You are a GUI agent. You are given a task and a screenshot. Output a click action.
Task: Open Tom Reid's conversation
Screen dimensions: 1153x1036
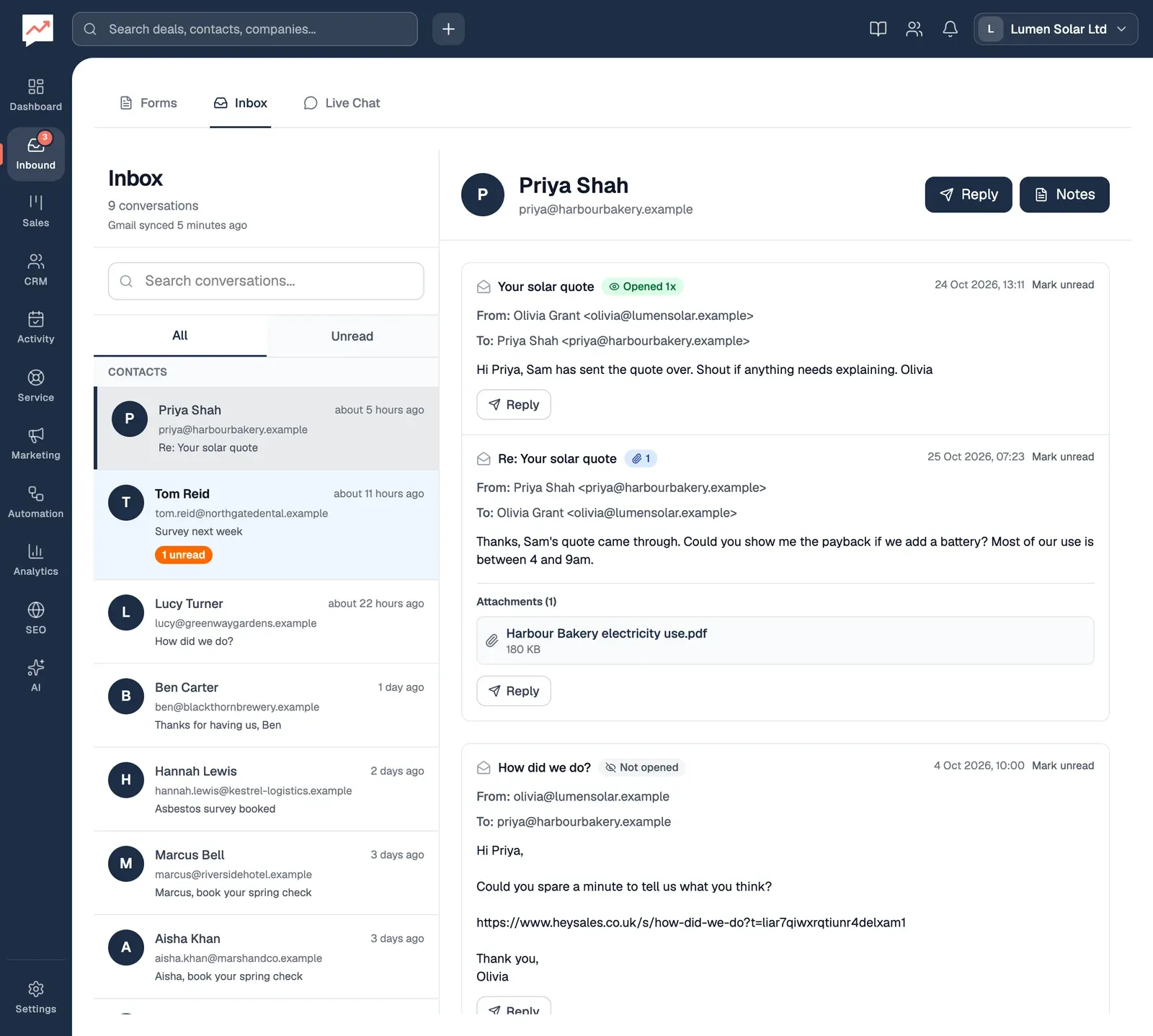point(266,524)
